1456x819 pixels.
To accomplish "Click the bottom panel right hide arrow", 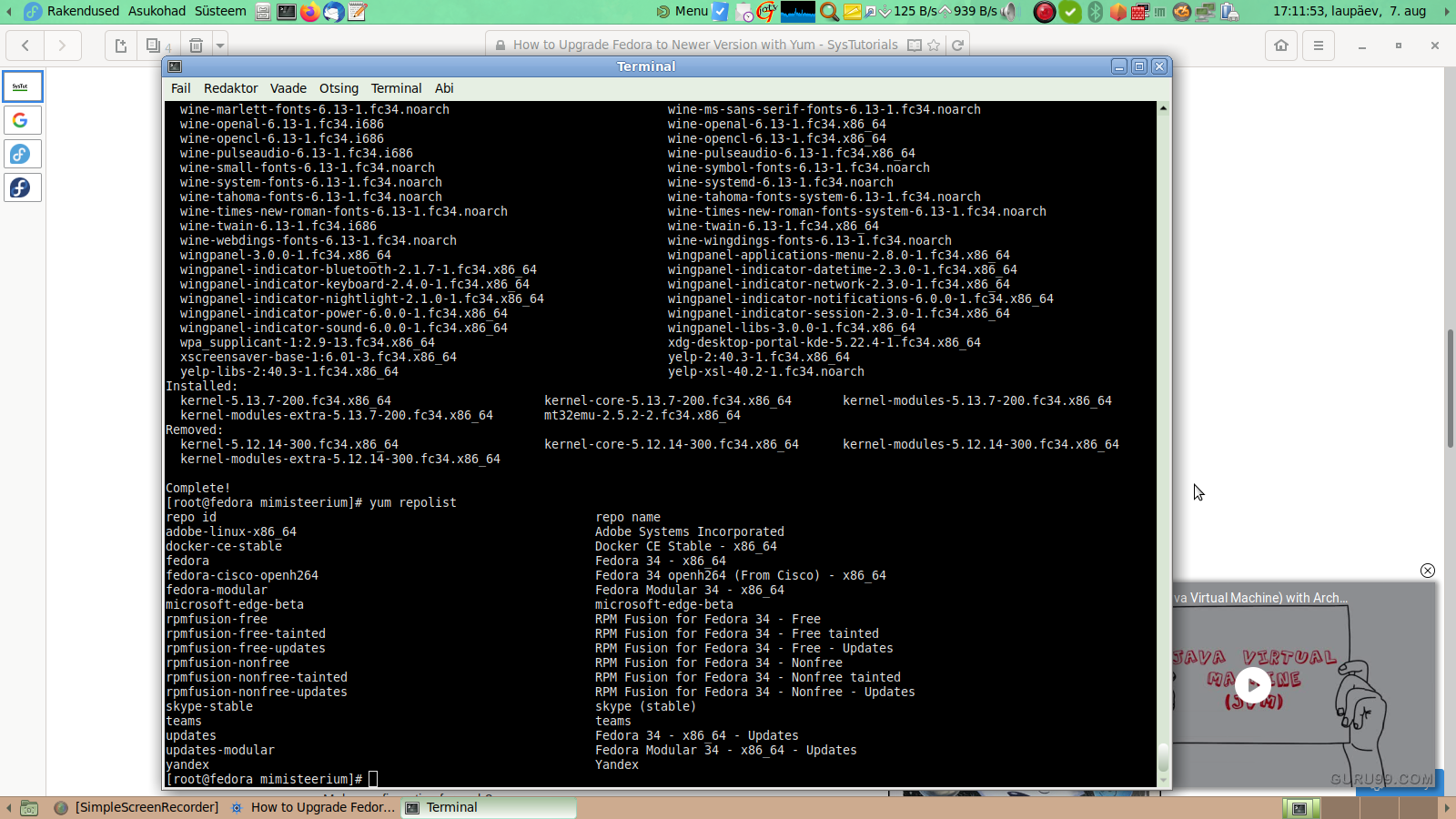I will 1447,808.
